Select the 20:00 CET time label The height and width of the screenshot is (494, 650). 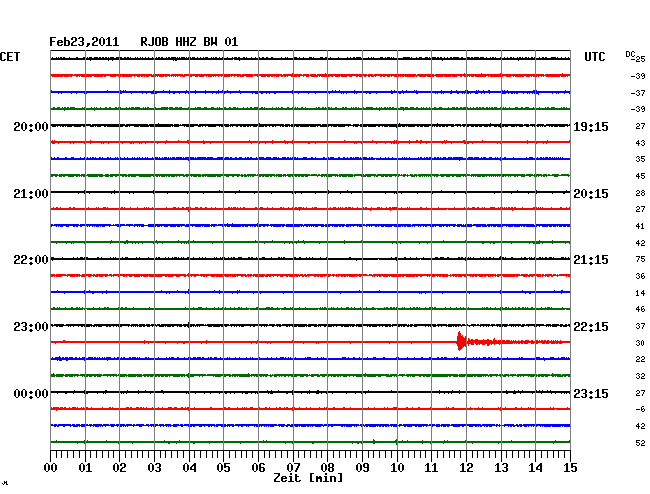[x=31, y=126]
